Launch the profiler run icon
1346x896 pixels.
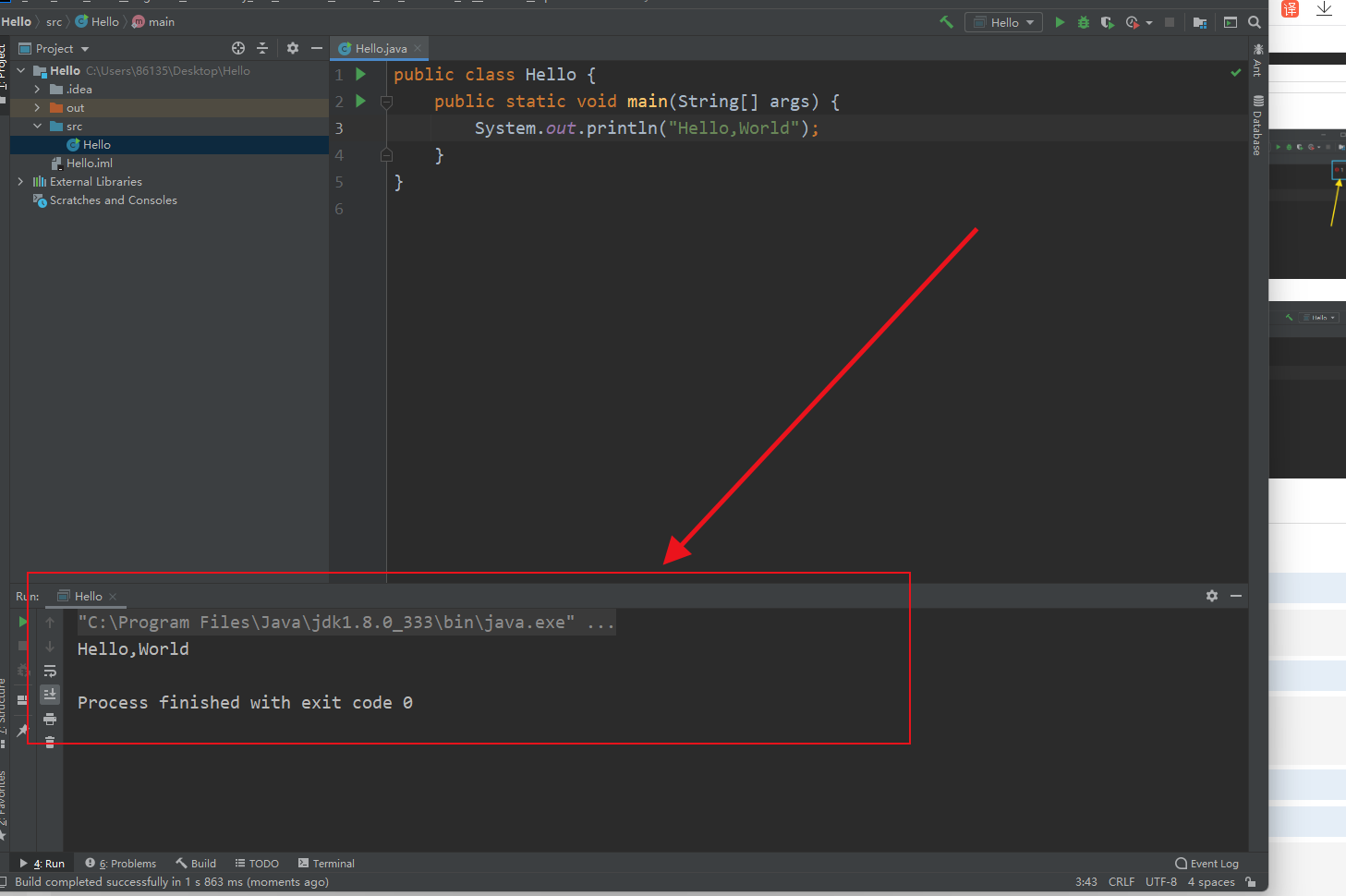point(1132,22)
